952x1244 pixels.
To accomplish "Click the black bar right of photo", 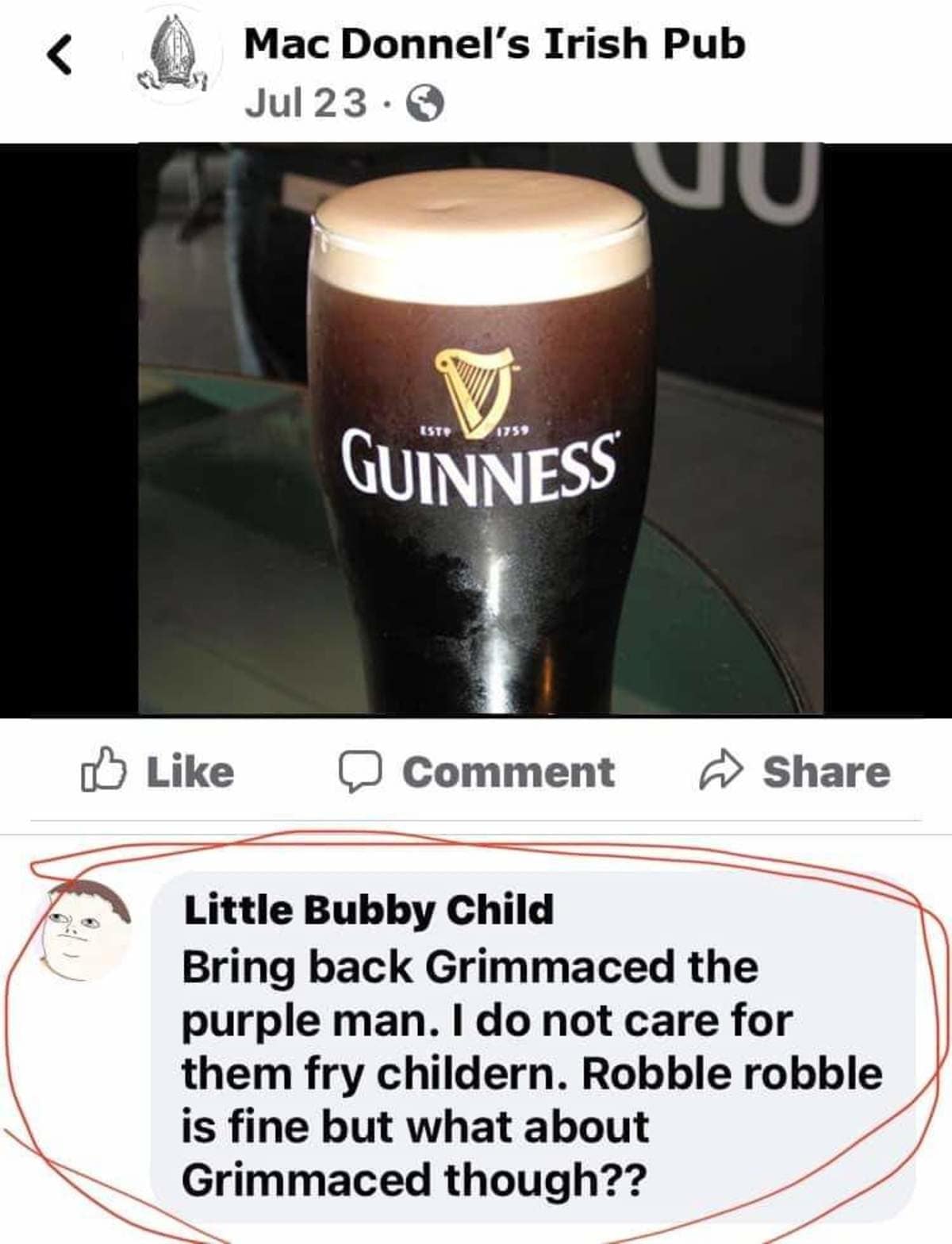I will [x=888, y=429].
